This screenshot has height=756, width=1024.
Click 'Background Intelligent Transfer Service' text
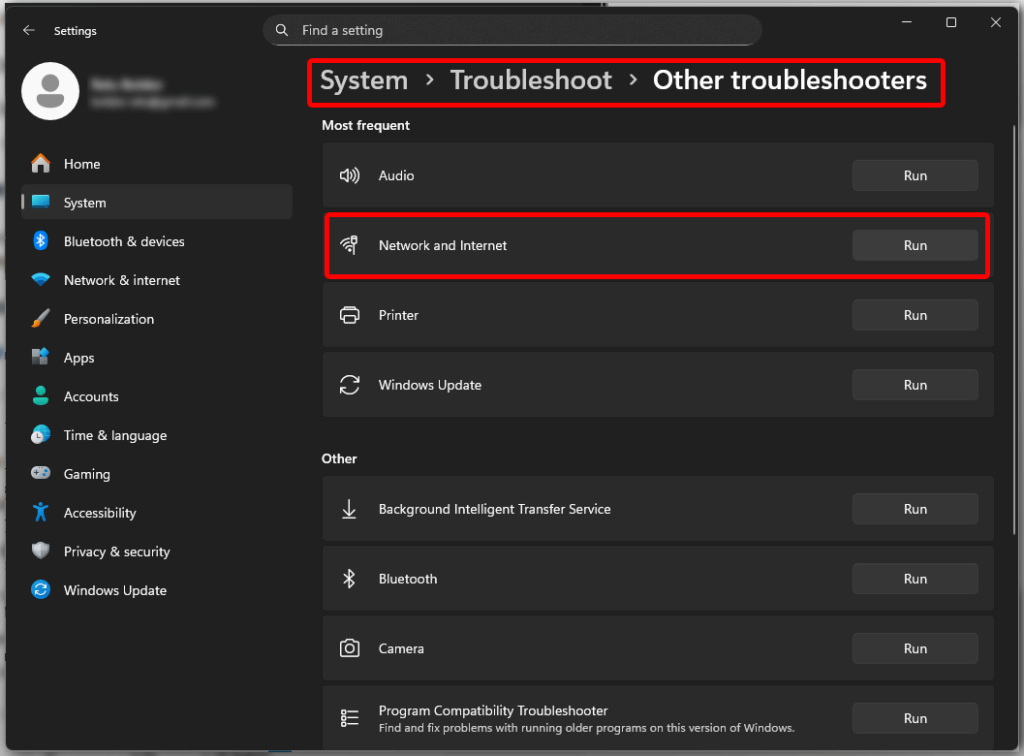[494, 509]
